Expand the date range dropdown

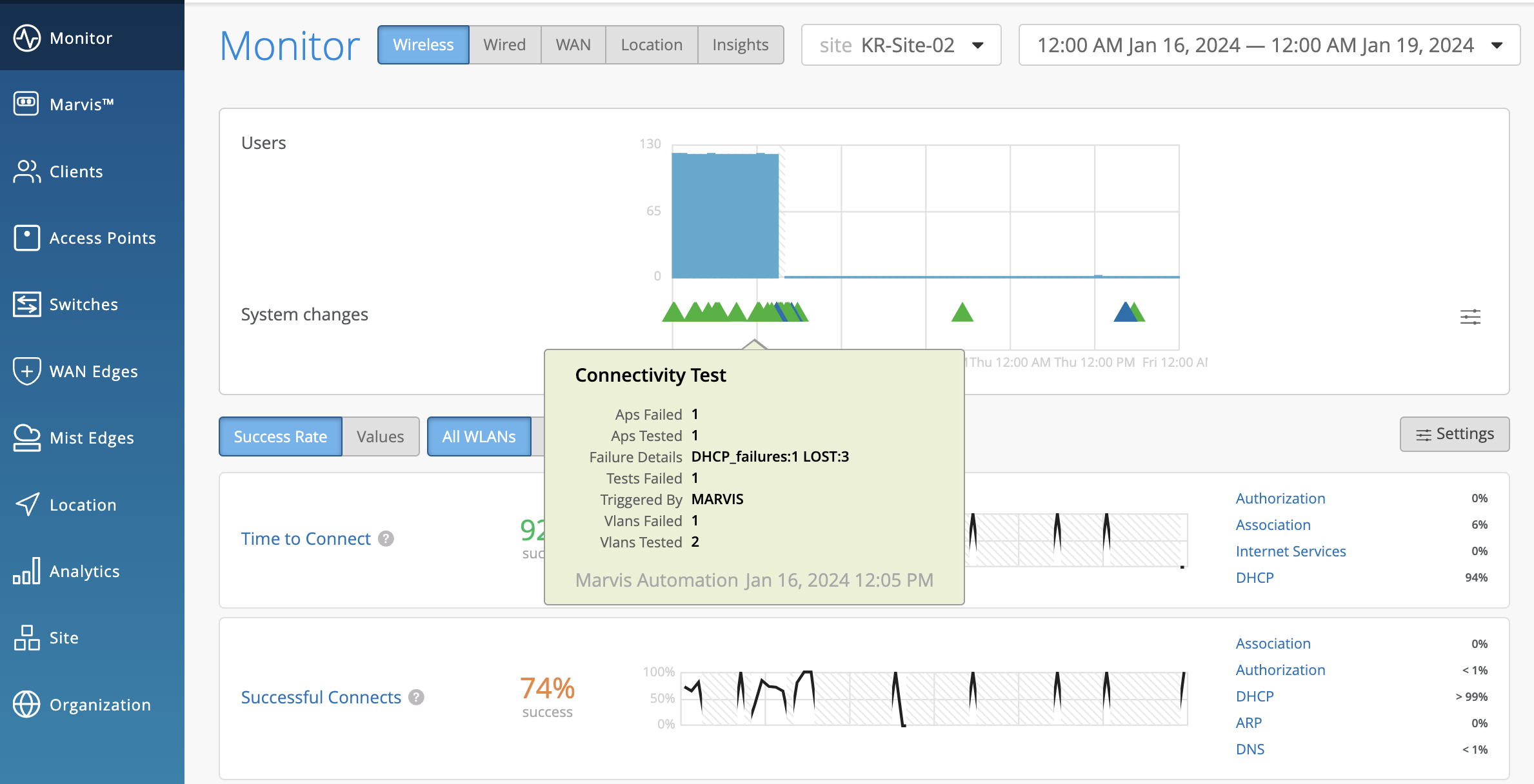click(1268, 45)
